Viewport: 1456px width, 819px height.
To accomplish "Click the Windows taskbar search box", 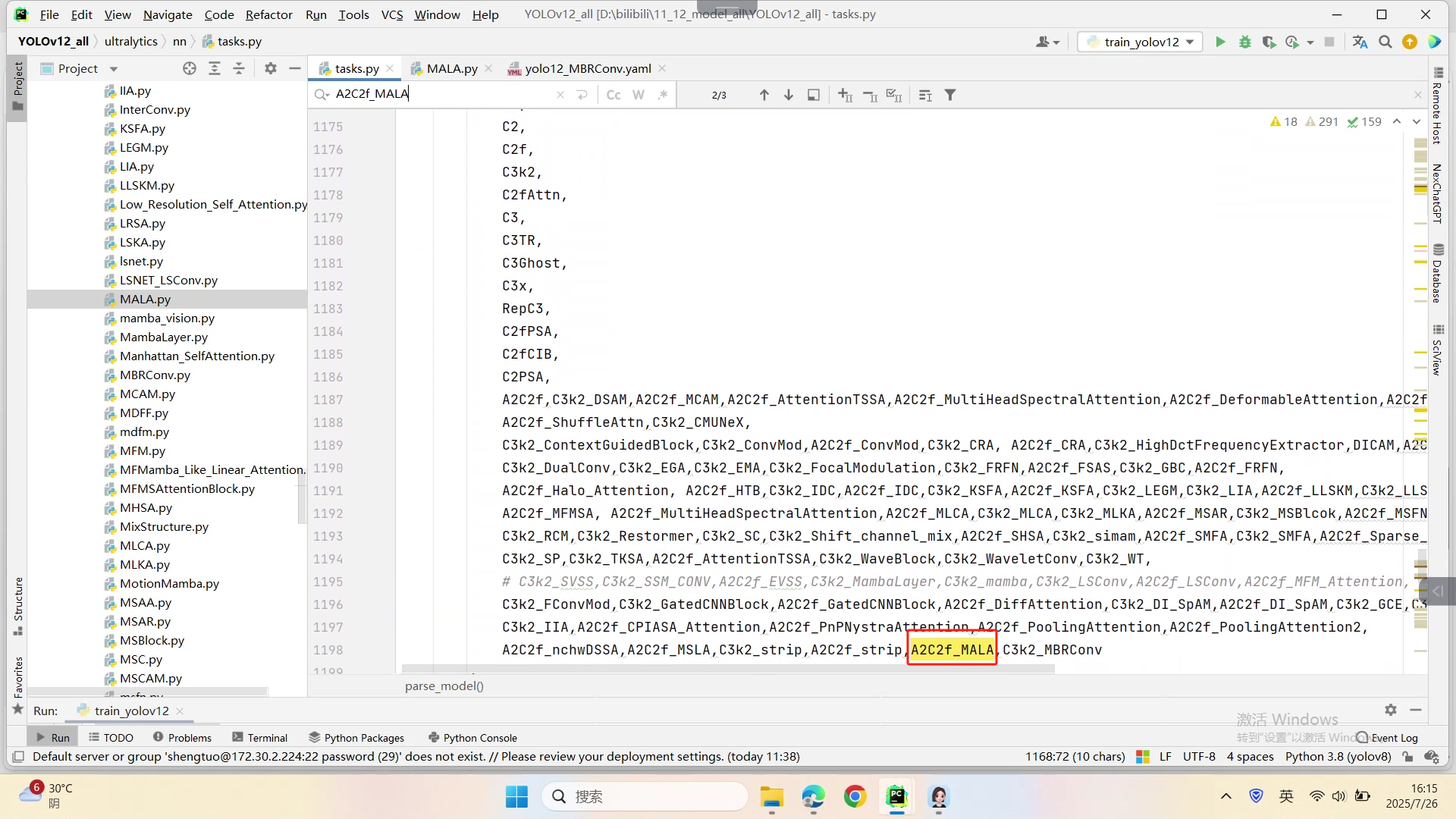I will point(645,796).
